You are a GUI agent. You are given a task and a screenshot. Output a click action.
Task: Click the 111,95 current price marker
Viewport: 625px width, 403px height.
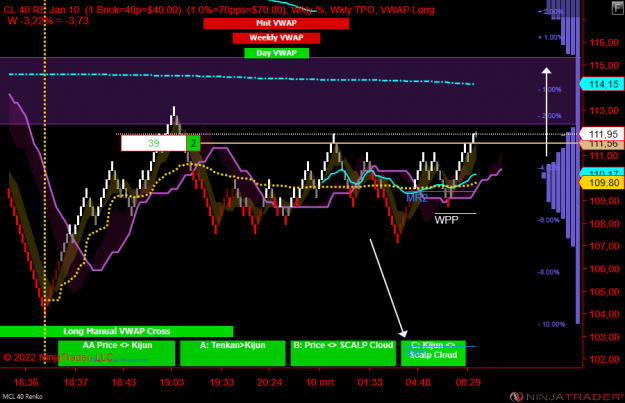pos(602,134)
